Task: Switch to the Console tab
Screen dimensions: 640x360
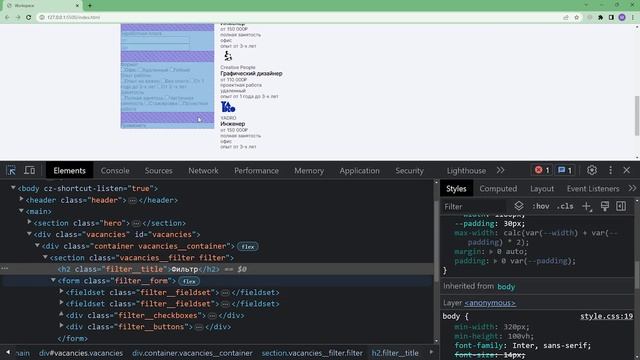Action: click(115, 171)
